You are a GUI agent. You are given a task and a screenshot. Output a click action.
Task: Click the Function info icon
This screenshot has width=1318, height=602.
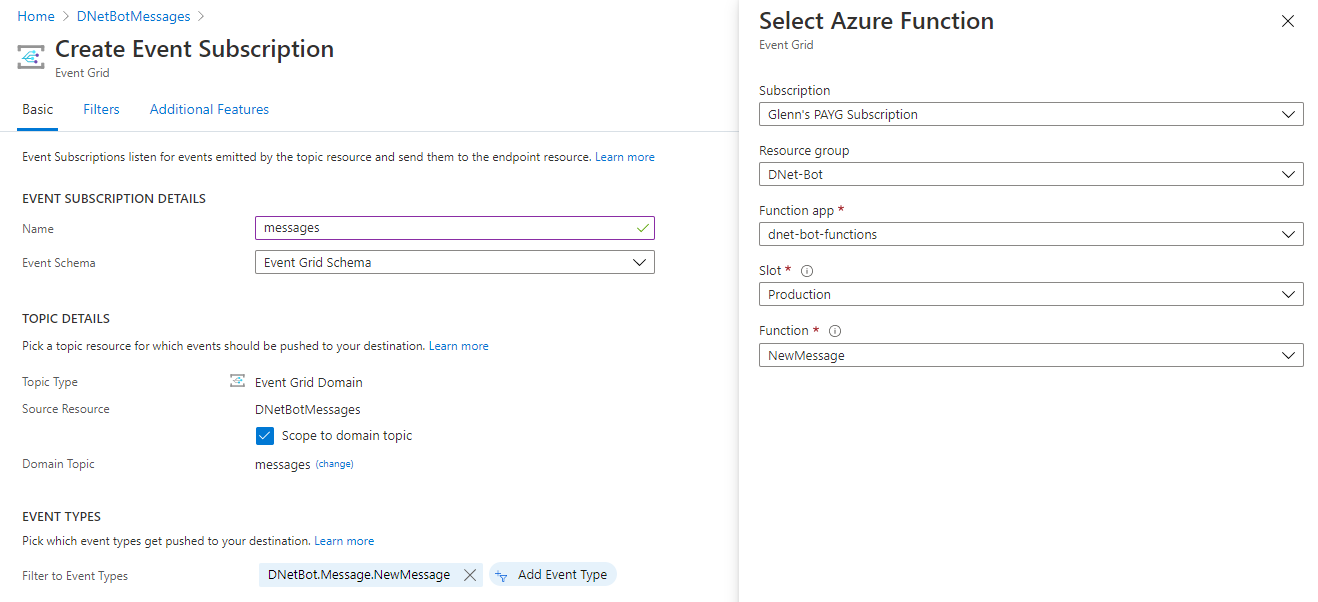835,331
